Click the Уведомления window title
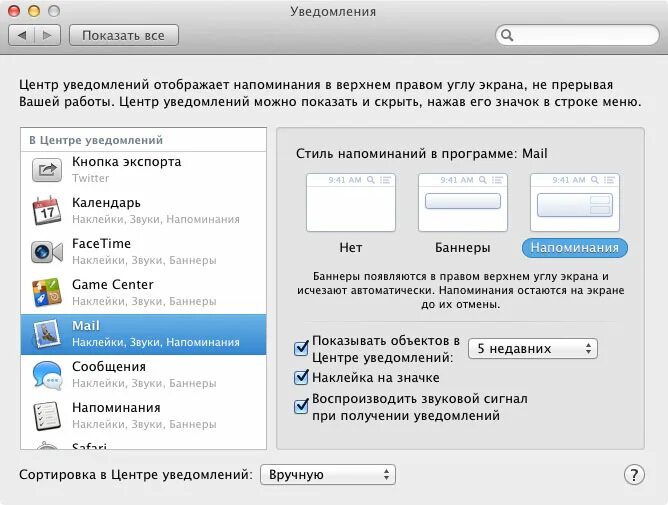 tap(333, 12)
